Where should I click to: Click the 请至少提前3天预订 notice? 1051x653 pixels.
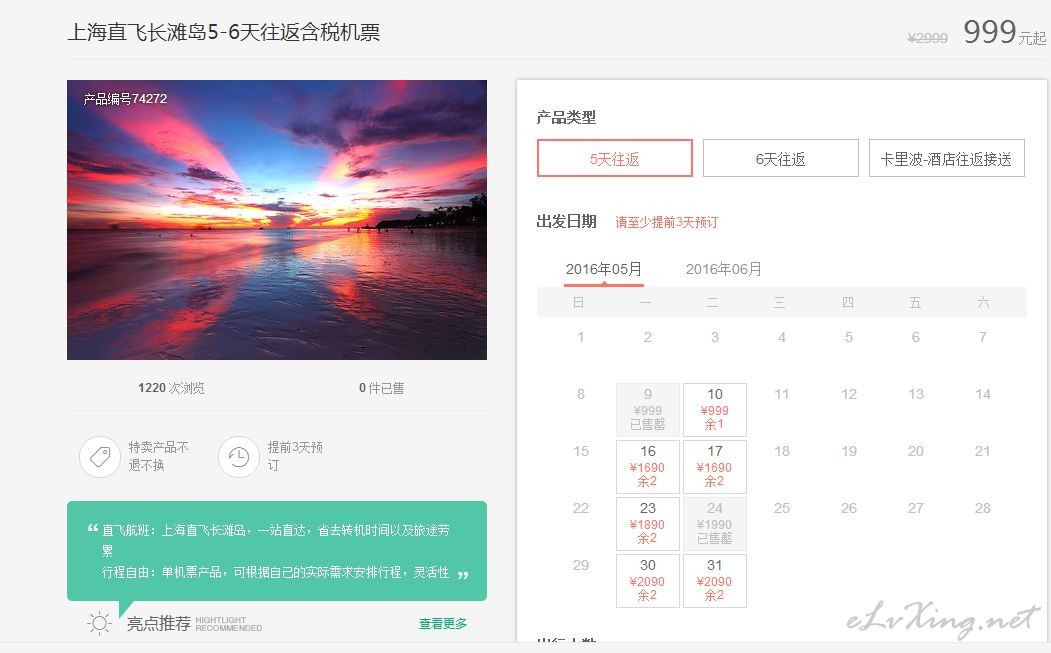[x=667, y=222]
